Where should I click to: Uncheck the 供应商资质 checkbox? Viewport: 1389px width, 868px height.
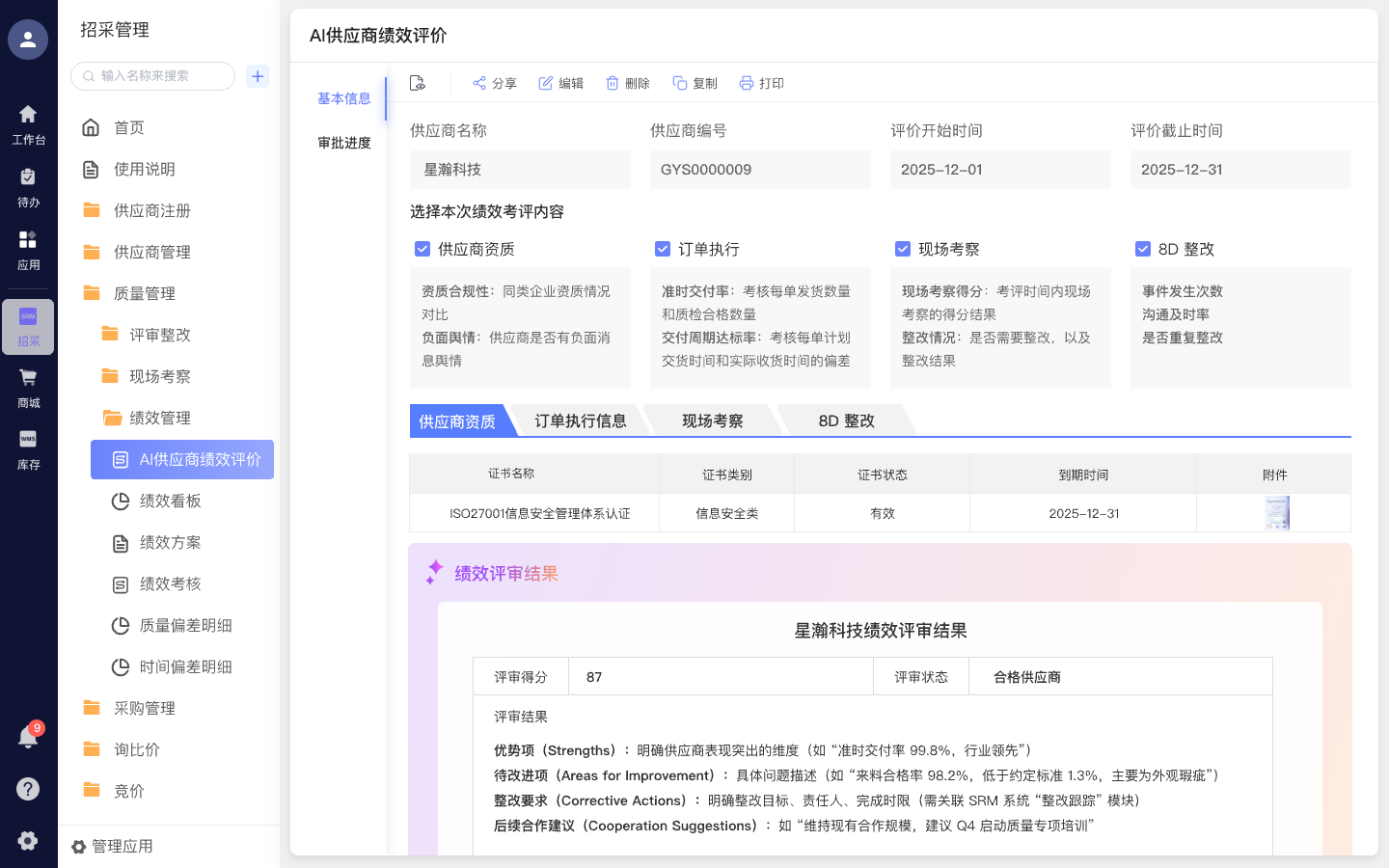point(422,248)
